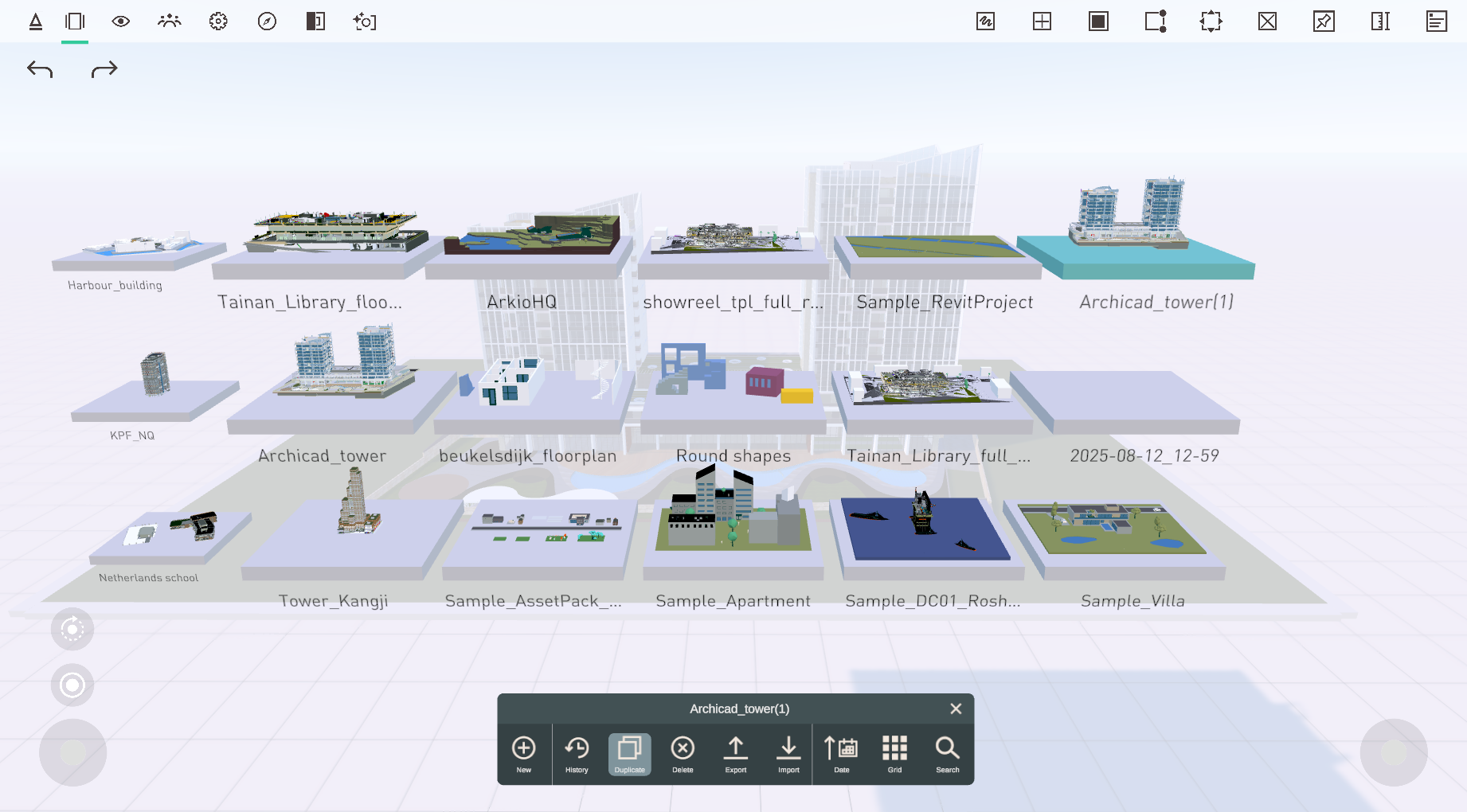The height and width of the screenshot is (812, 1467).
Task: Click the 'beukelsdijk_floorplan' label text
Action: tap(528, 456)
